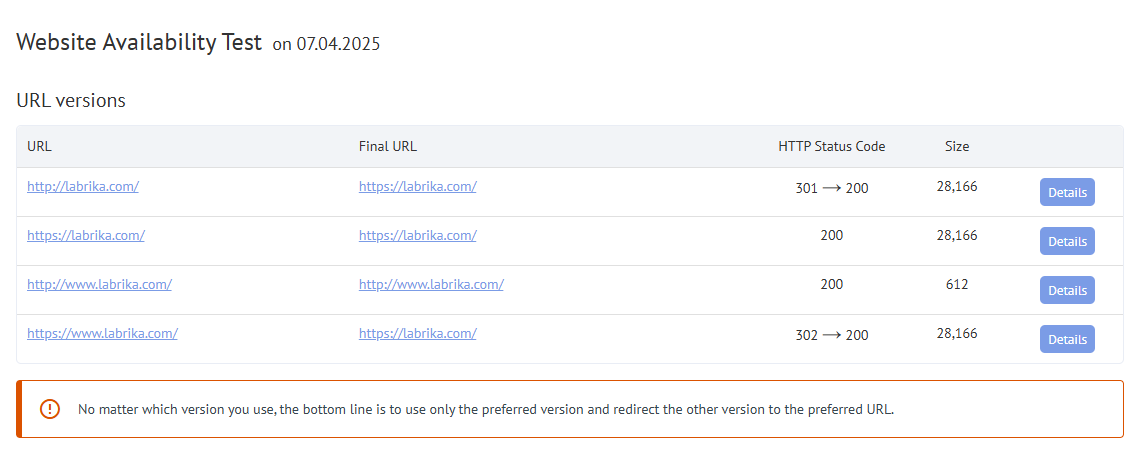Click the preferred version warning message text

[x=486, y=409]
